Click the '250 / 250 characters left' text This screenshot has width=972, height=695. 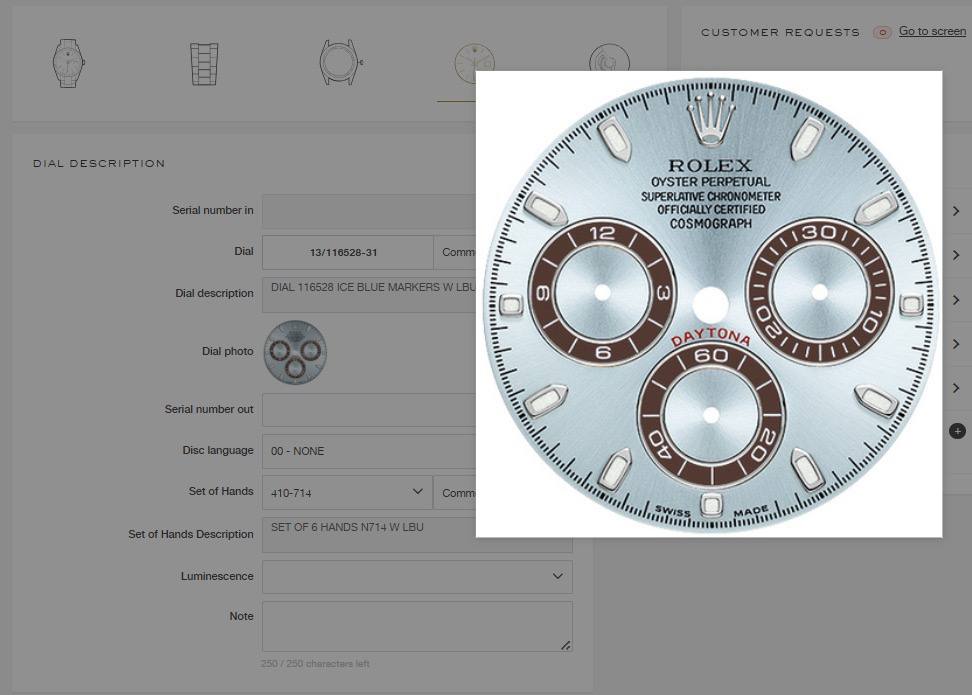point(315,664)
